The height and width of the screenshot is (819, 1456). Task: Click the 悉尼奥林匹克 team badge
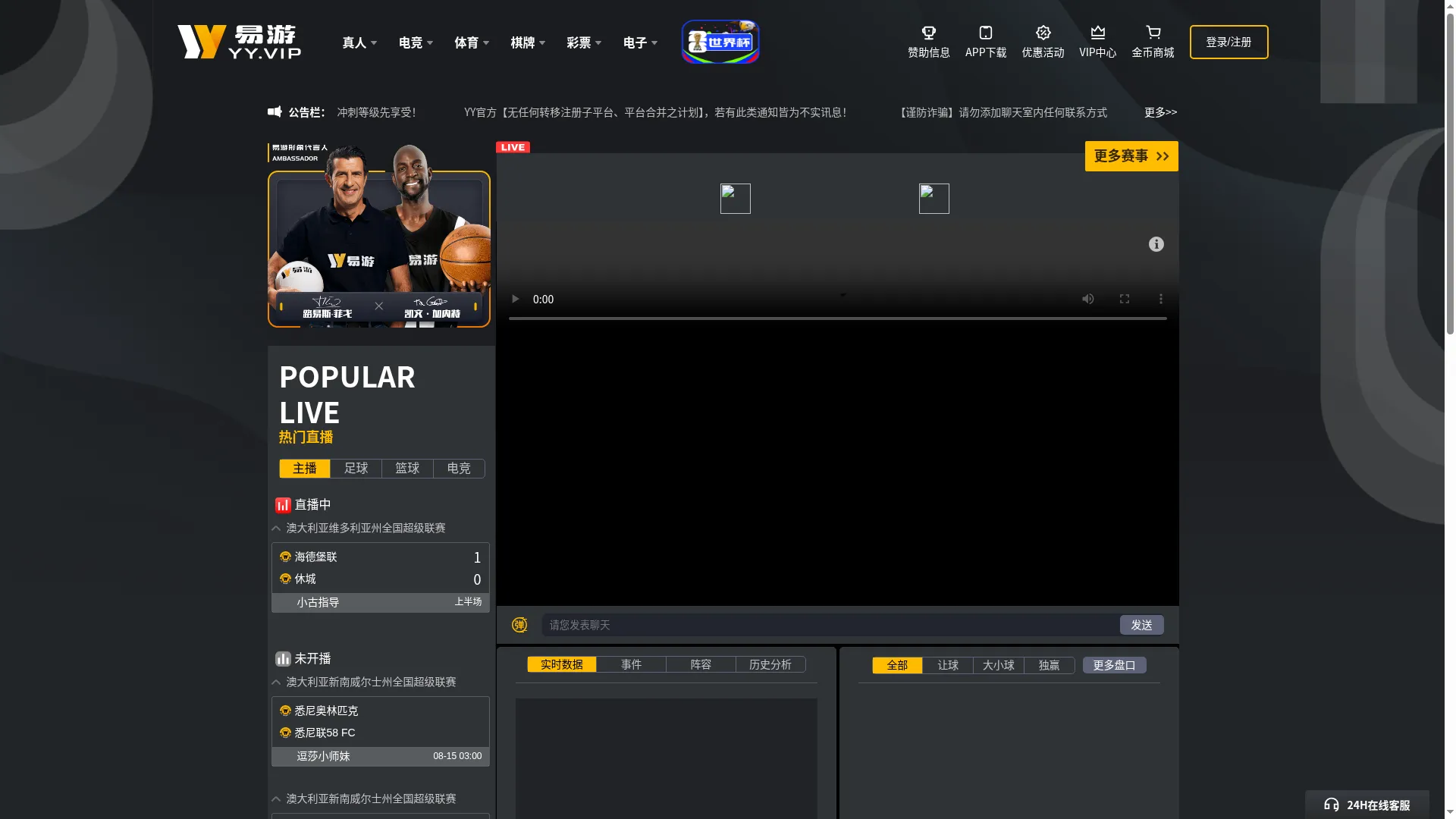285,711
